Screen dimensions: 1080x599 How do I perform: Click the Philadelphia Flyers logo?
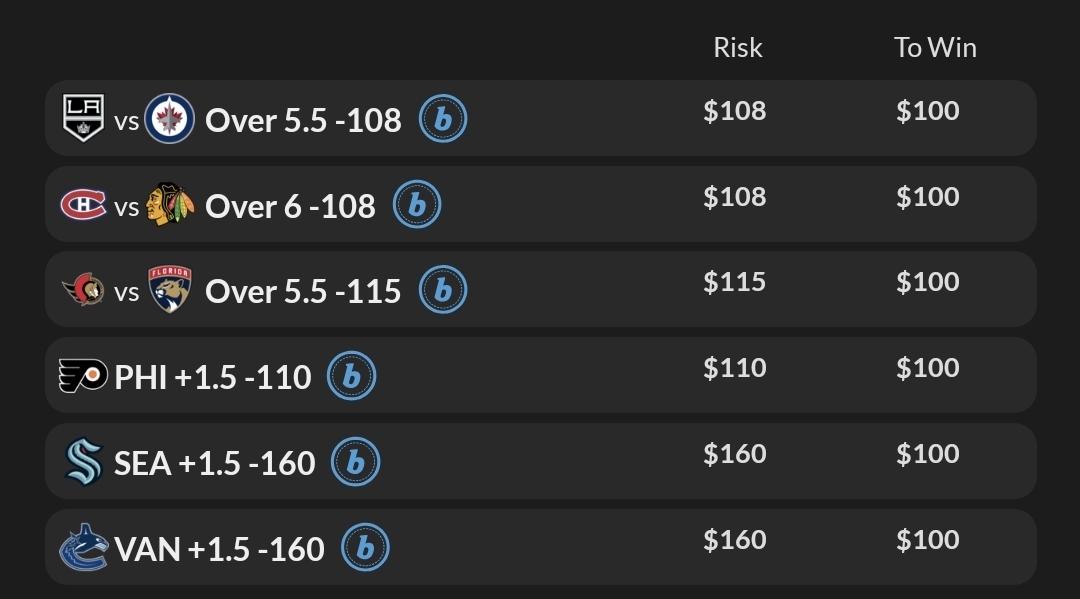83,377
